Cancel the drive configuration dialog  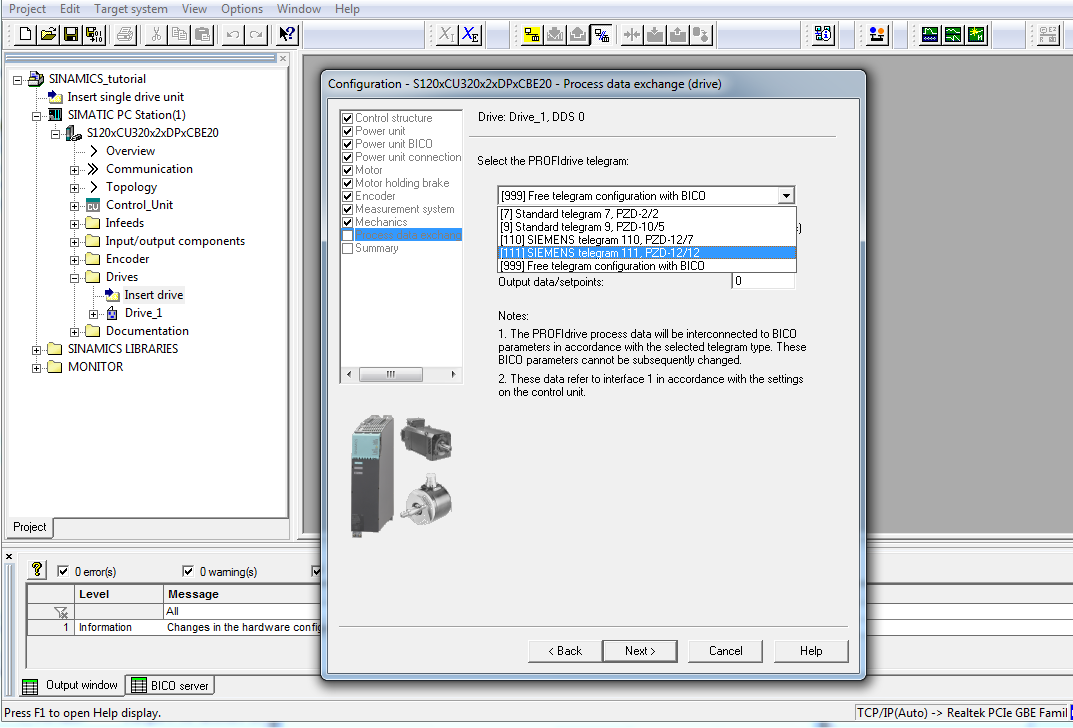(x=725, y=651)
